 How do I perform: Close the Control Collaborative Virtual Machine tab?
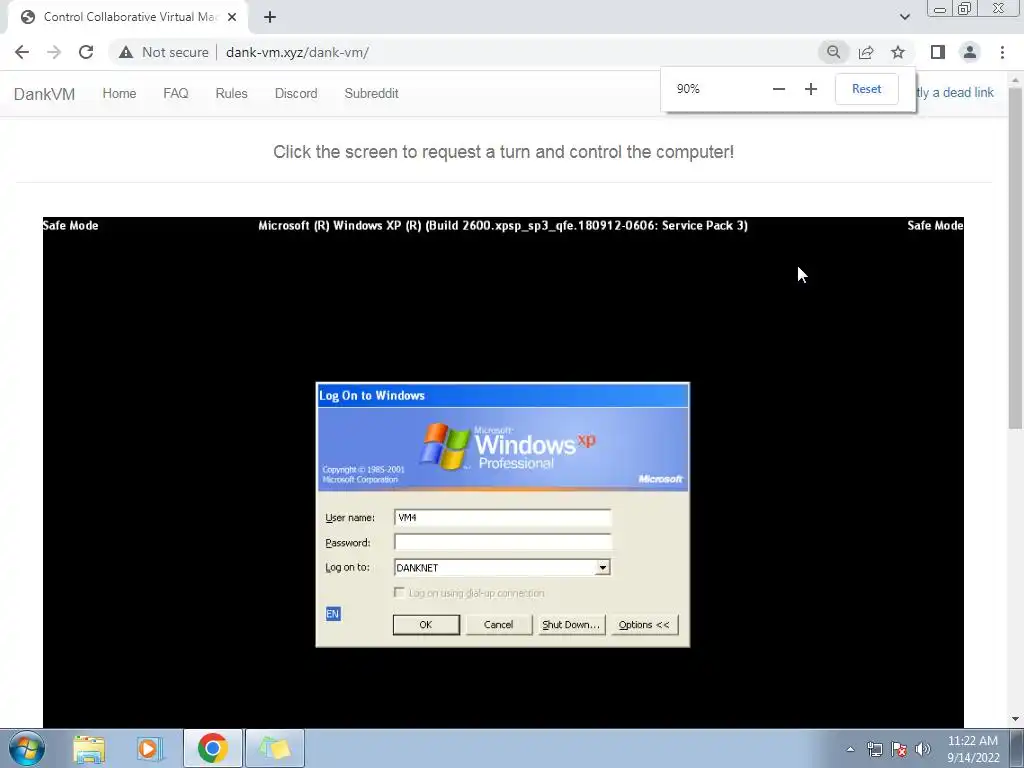[232, 17]
